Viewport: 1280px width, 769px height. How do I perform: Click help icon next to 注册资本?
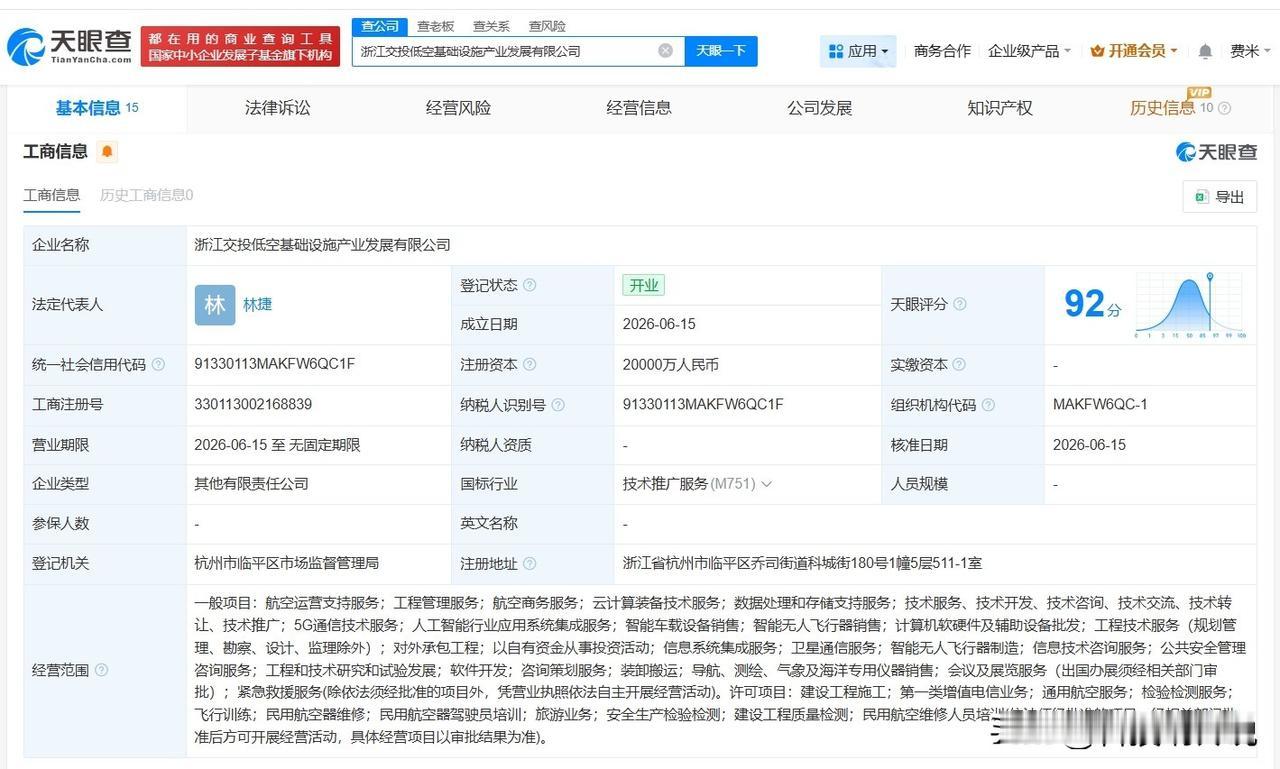530,365
